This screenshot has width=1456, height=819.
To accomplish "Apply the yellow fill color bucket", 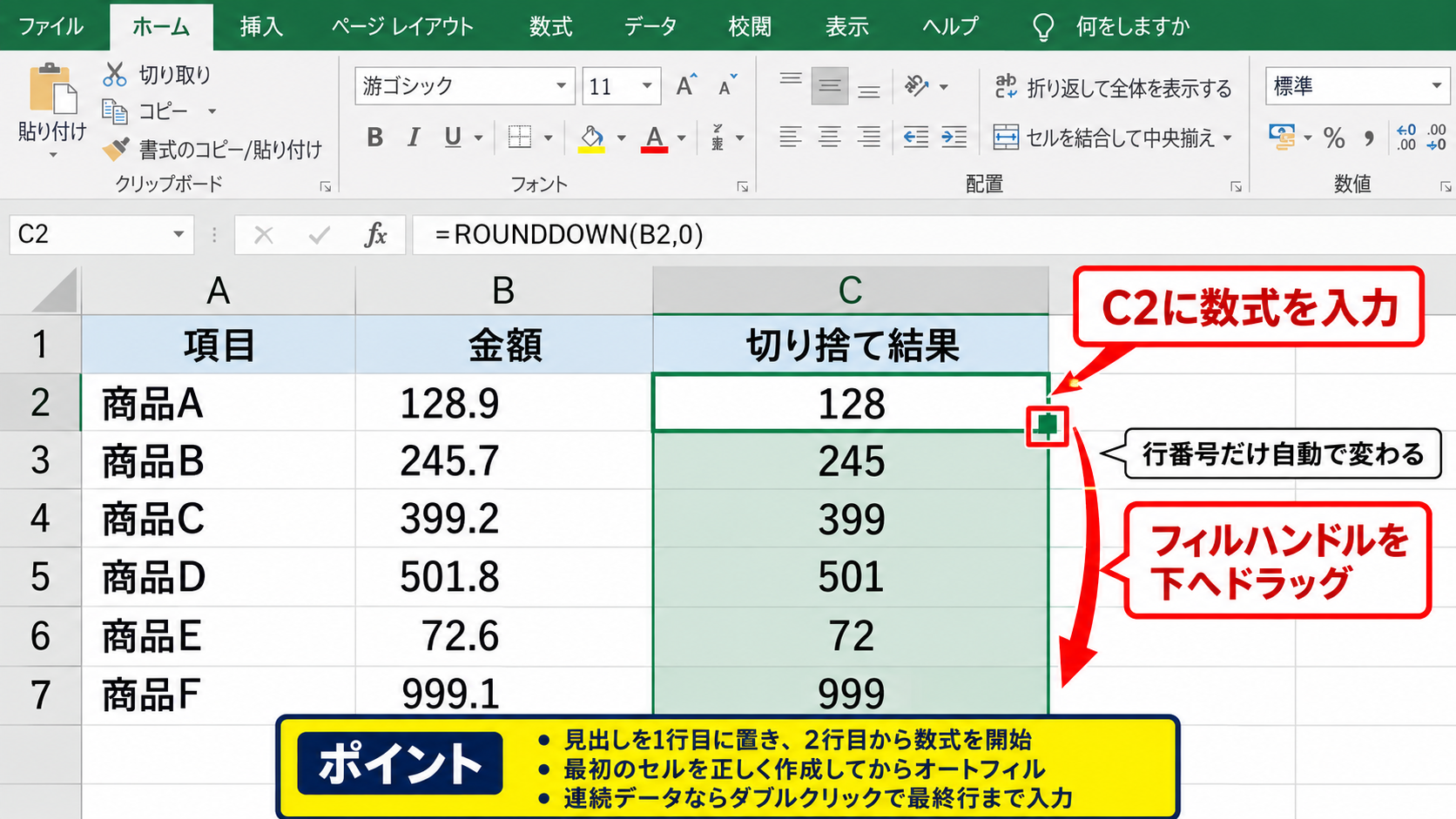I will point(592,138).
